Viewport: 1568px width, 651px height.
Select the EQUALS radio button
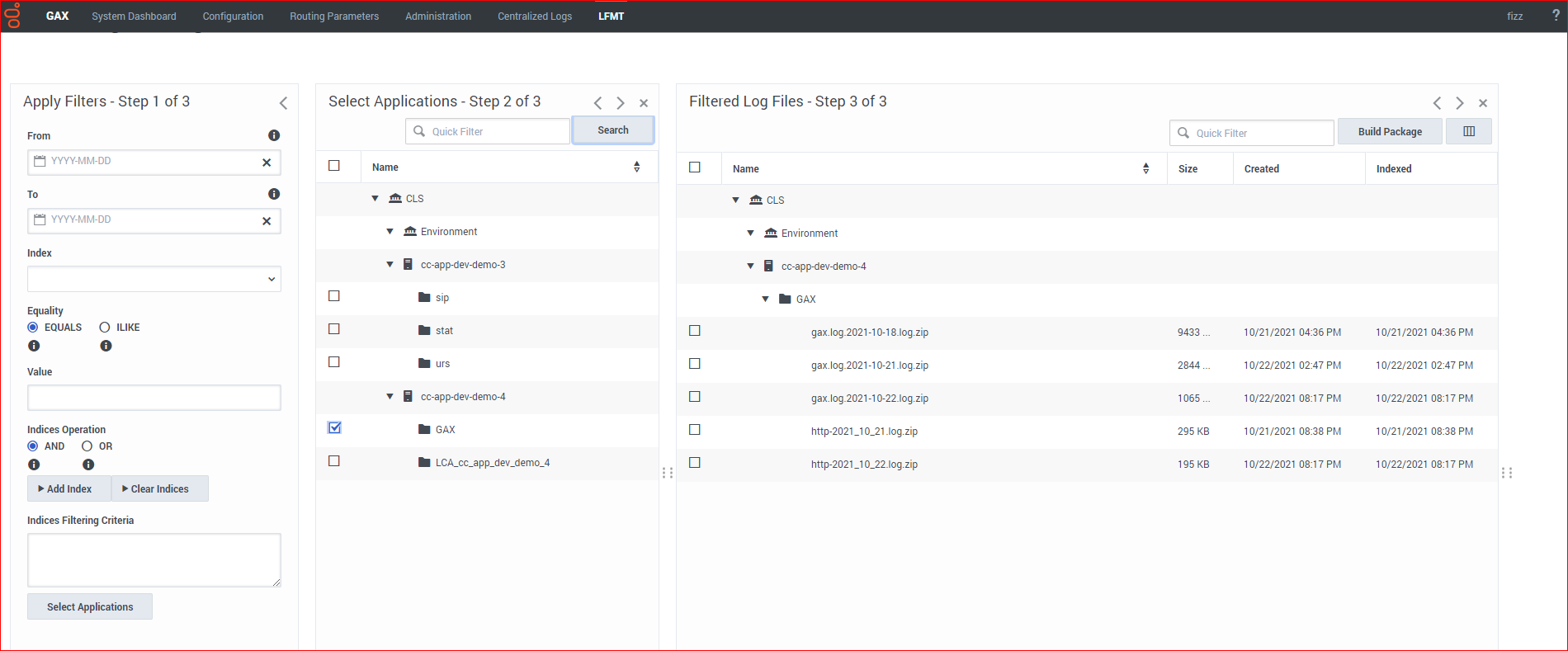point(33,328)
